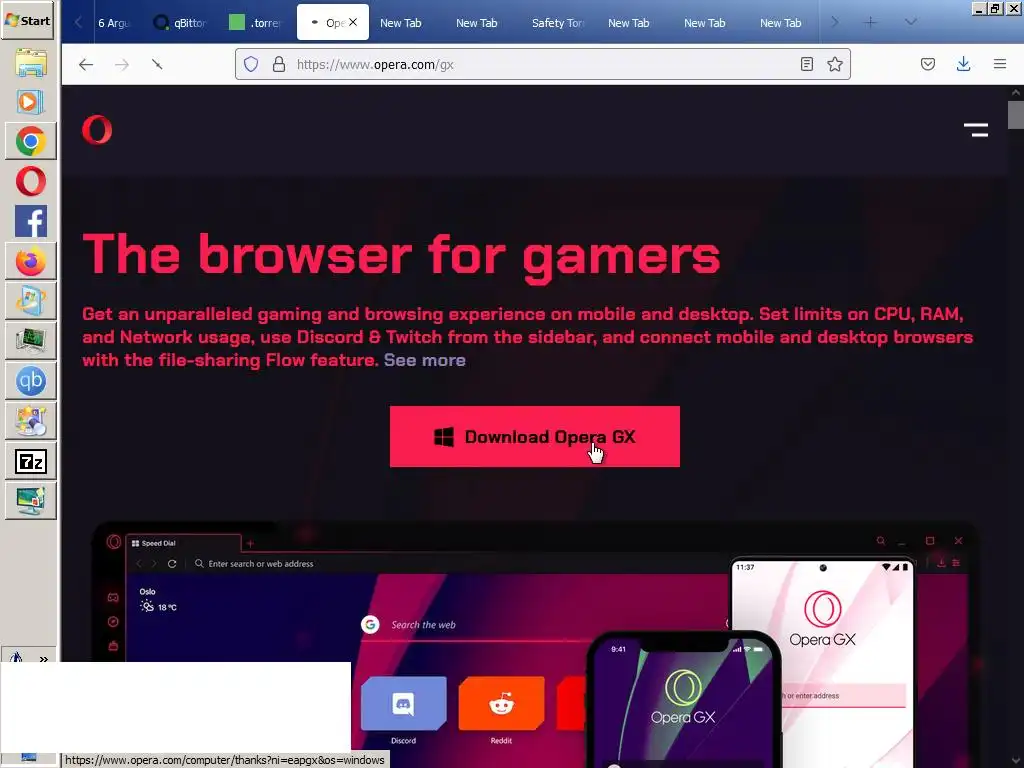This screenshot has height=768, width=1024.
Task: Open tracking protection shield icon
Action: click(x=251, y=64)
